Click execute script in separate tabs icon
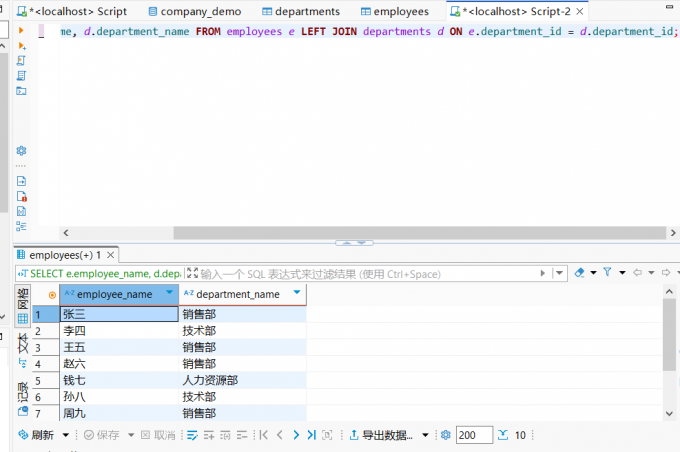Image resolution: width=680 pixels, height=452 pixels. (21, 76)
